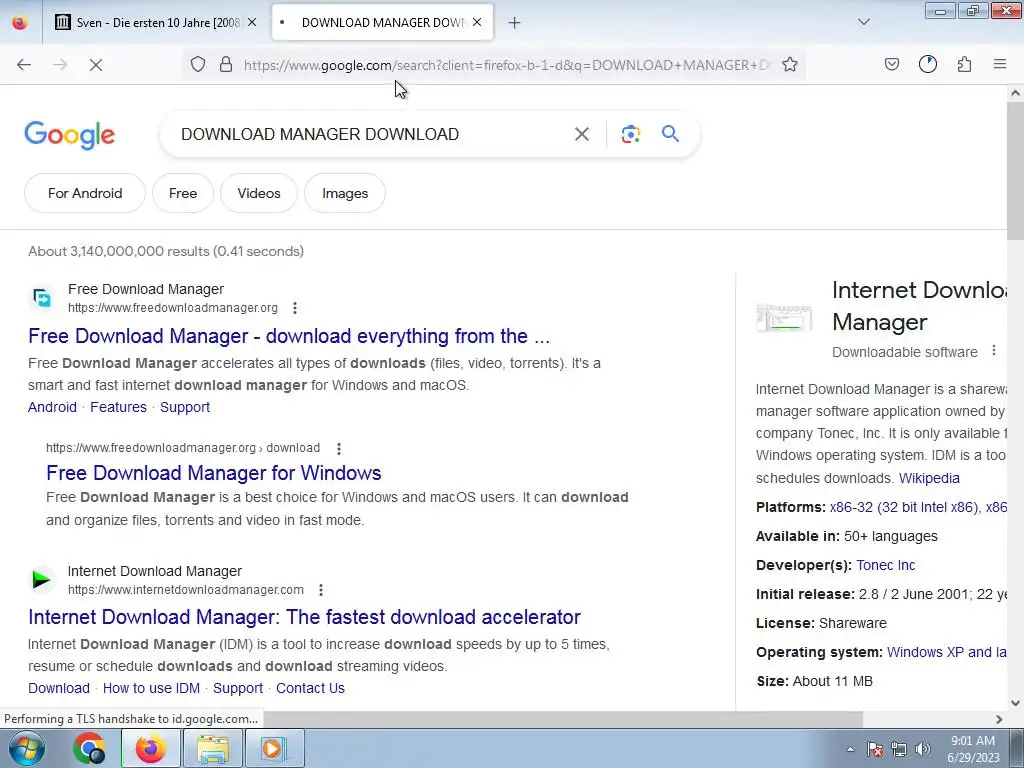Open freedownloadmanager.org result options menu
Screen dimensions: 1024x768
coord(295,308)
